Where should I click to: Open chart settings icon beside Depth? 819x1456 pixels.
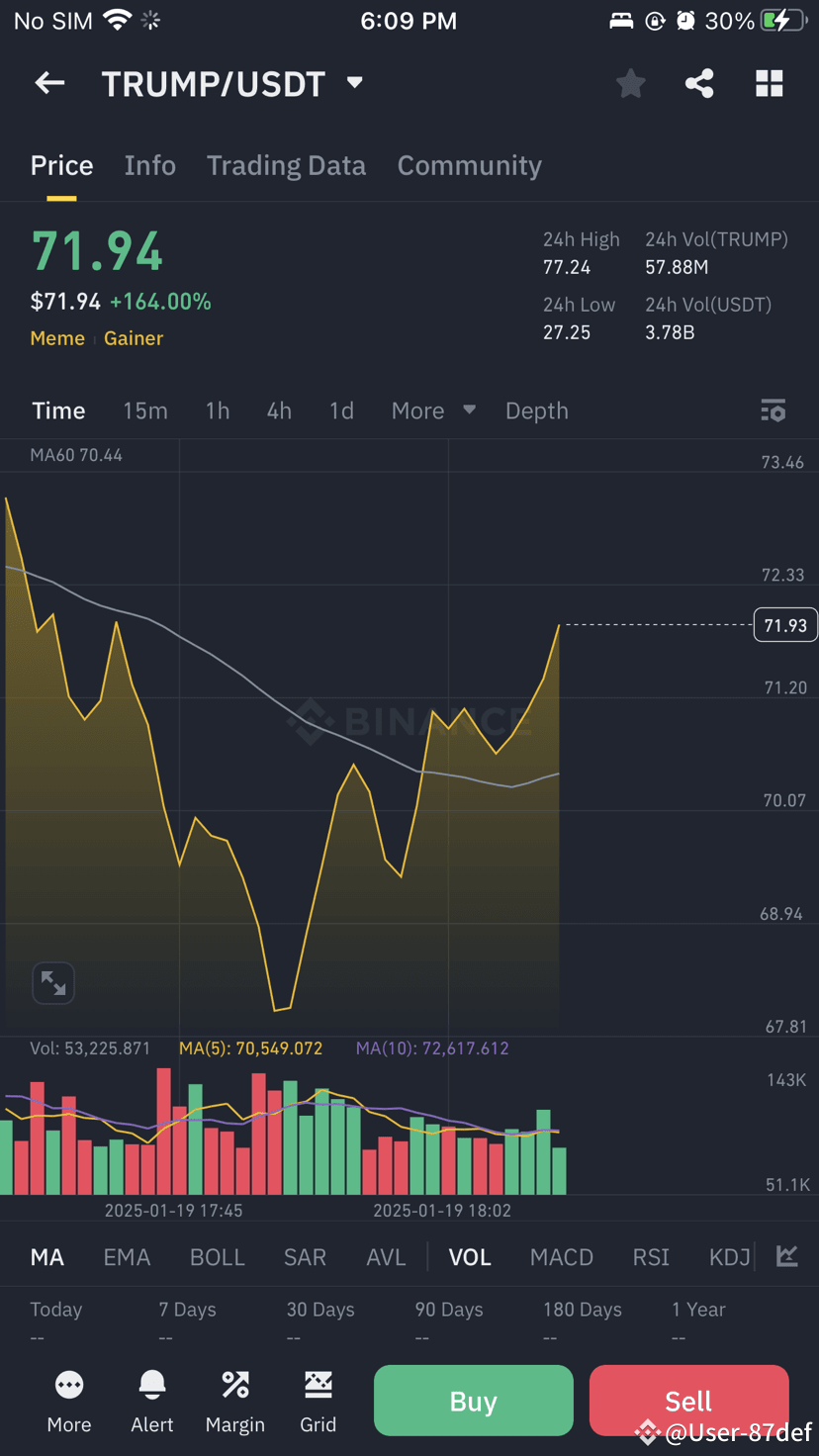pyautogui.click(x=773, y=410)
